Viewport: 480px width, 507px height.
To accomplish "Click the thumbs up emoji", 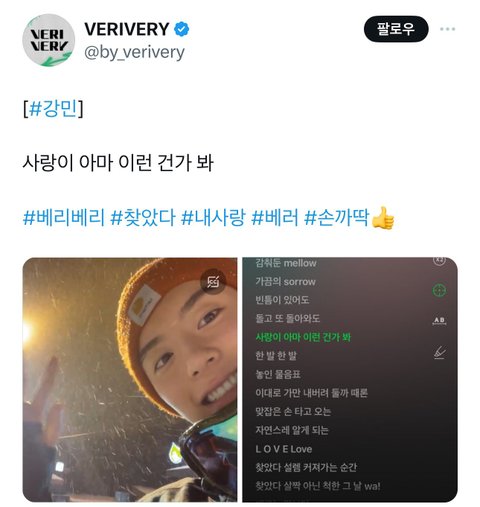I will [x=383, y=218].
